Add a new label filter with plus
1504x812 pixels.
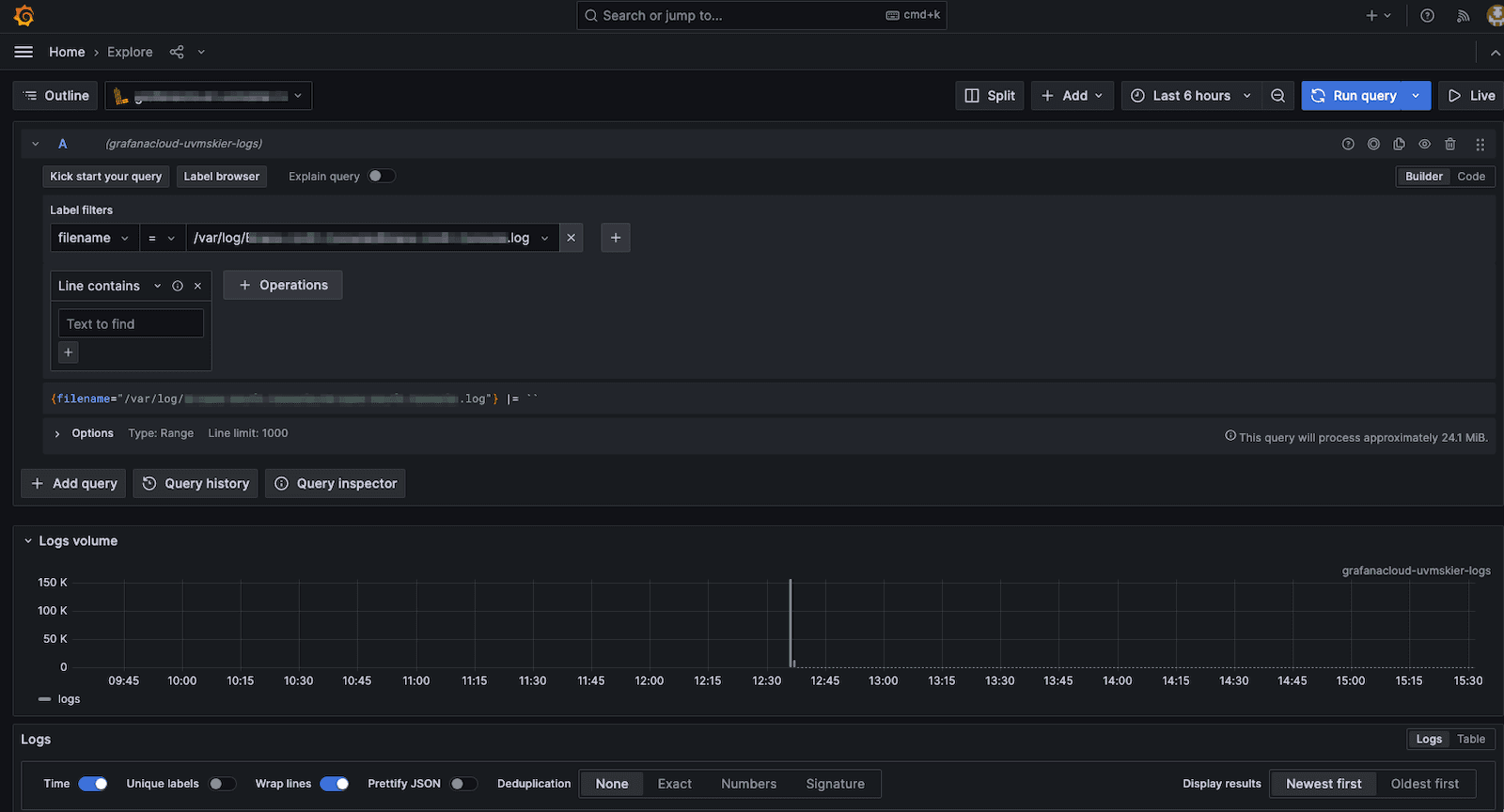click(616, 238)
